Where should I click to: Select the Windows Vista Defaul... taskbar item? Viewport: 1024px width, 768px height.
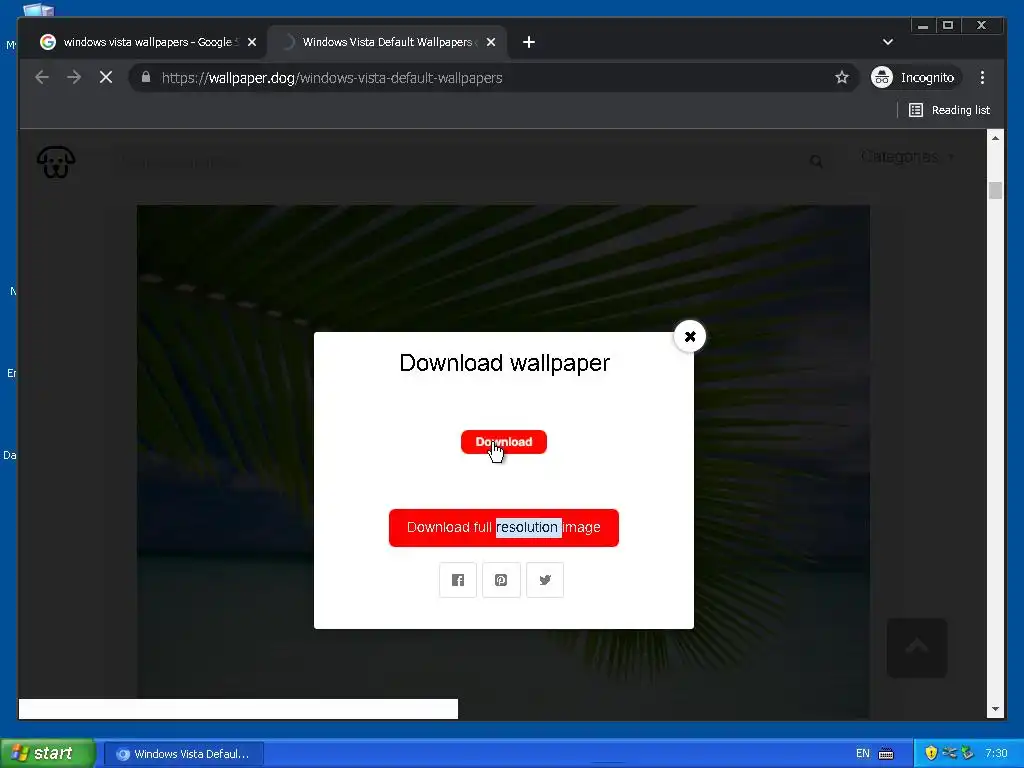tap(184, 754)
